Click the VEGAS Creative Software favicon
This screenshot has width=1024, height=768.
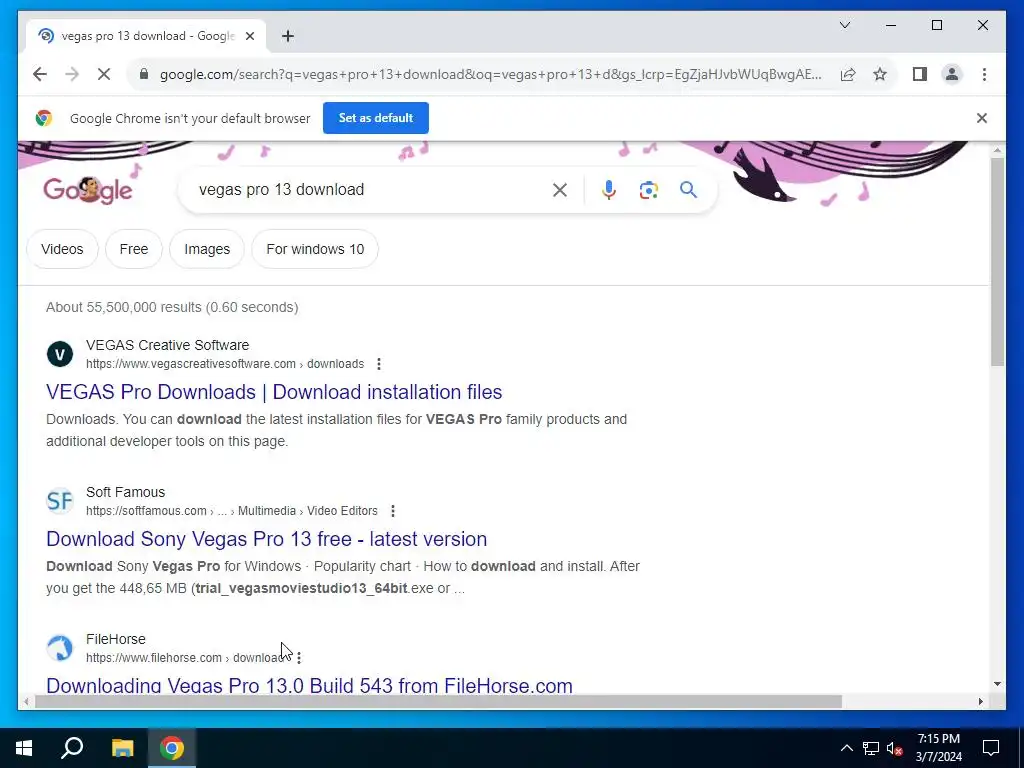pos(59,354)
